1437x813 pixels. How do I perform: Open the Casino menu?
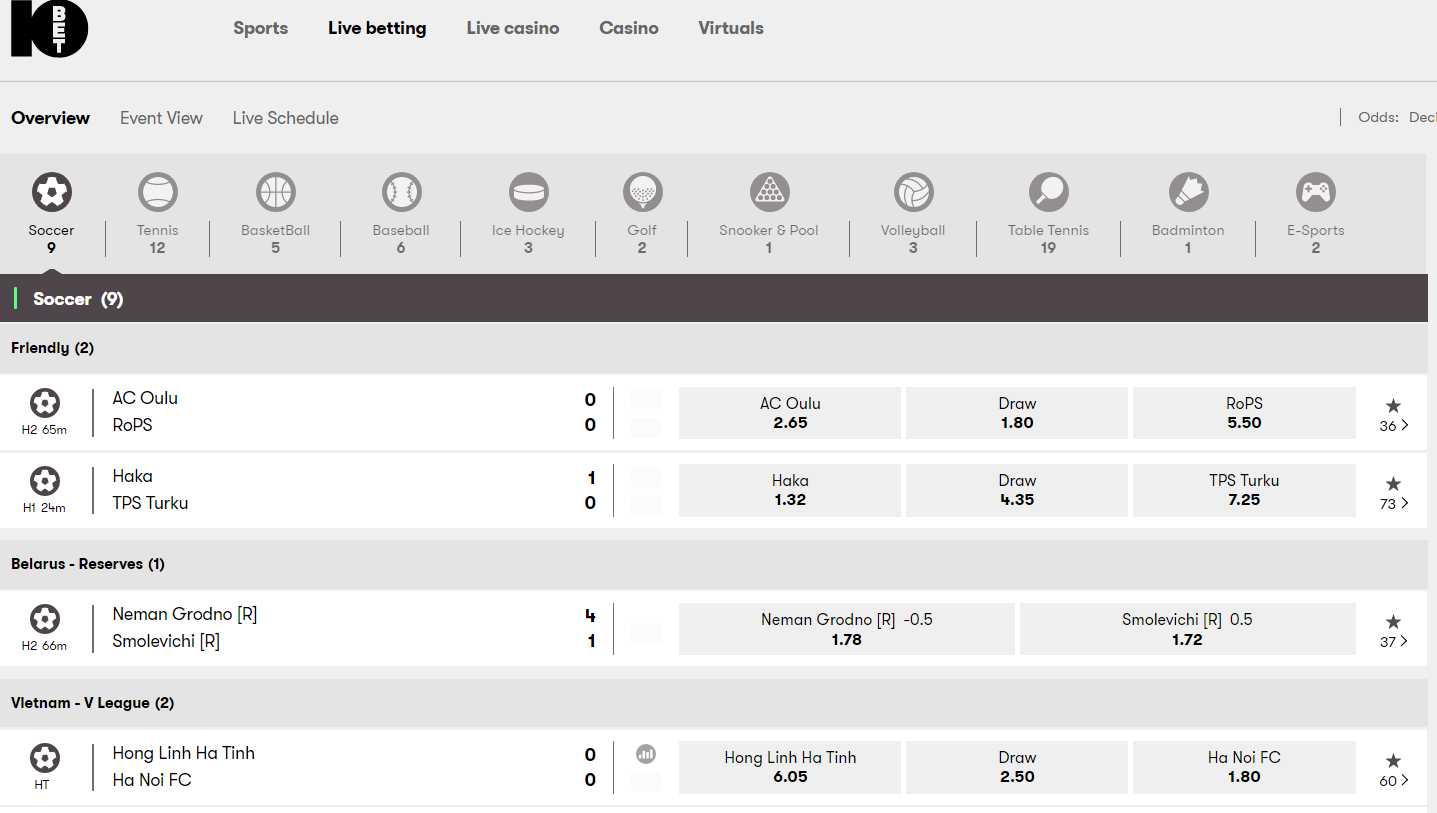pyautogui.click(x=629, y=28)
